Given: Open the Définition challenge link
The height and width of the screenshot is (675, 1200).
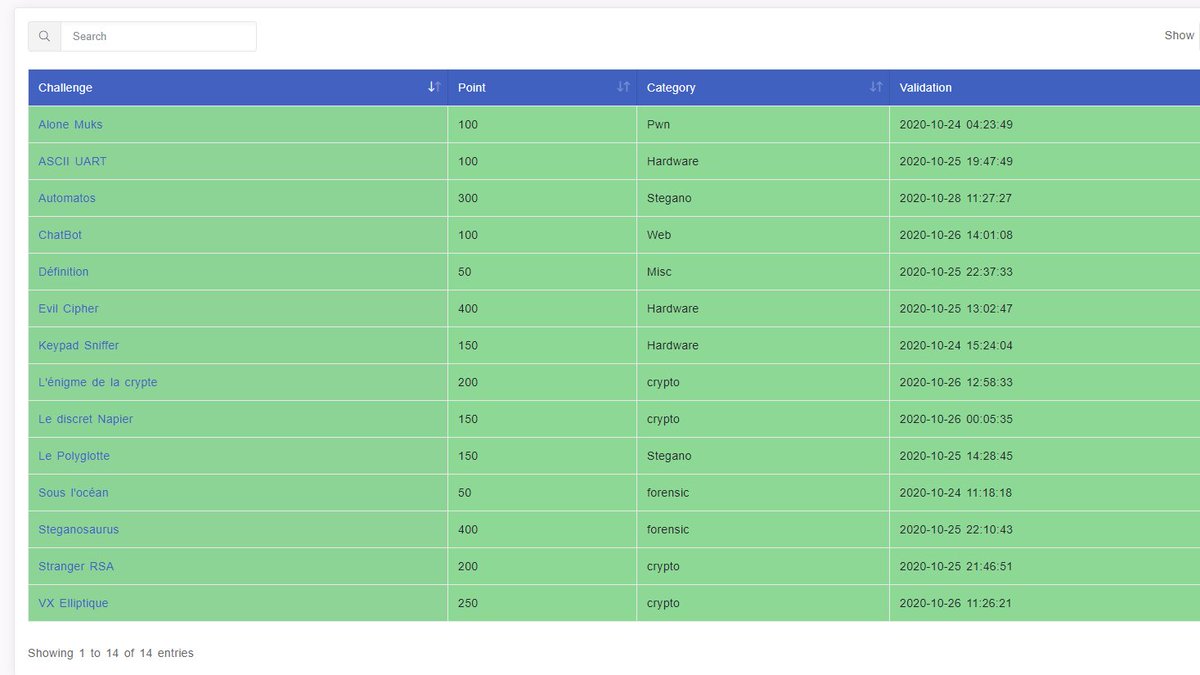Looking at the screenshot, I should tap(63, 272).
